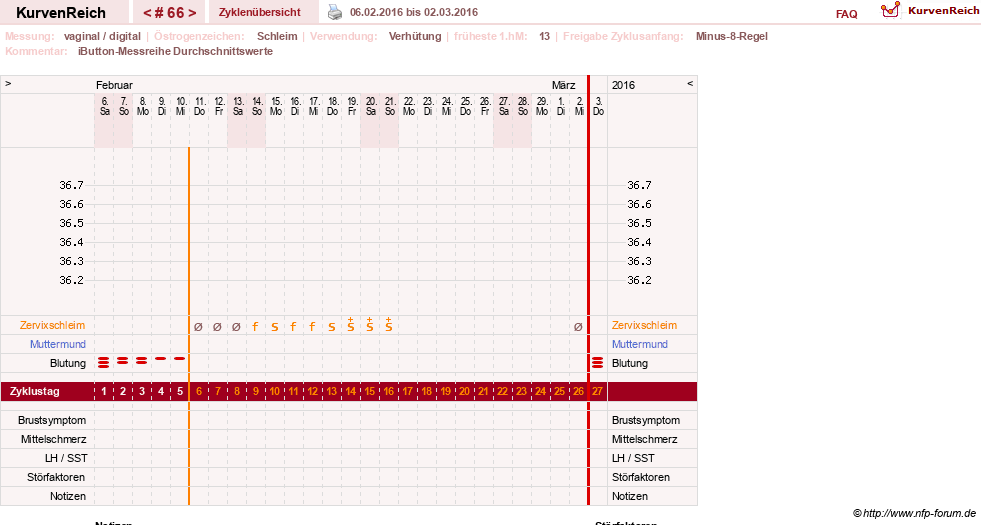Screen dimensions: 981x525
Task: Click the S+ mucus symbol on 19. Fr
Action: pos(350,324)
